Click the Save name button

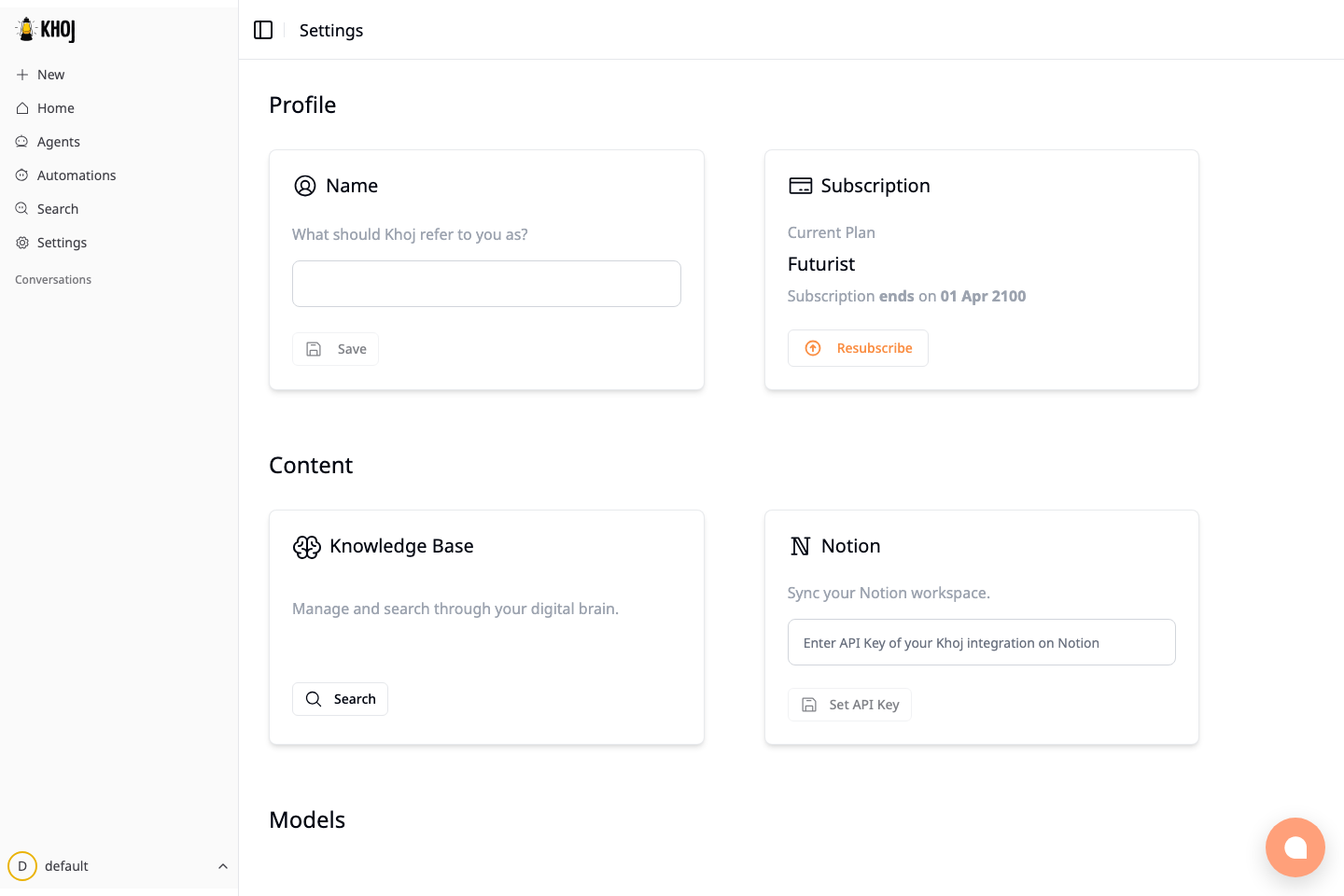click(x=335, y=349)
